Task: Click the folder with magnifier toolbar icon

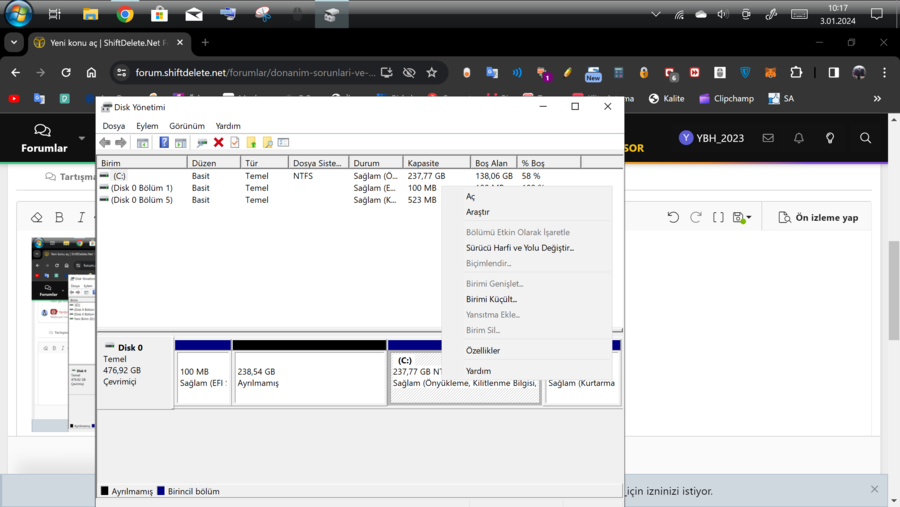Action: [x=267, y=143]
